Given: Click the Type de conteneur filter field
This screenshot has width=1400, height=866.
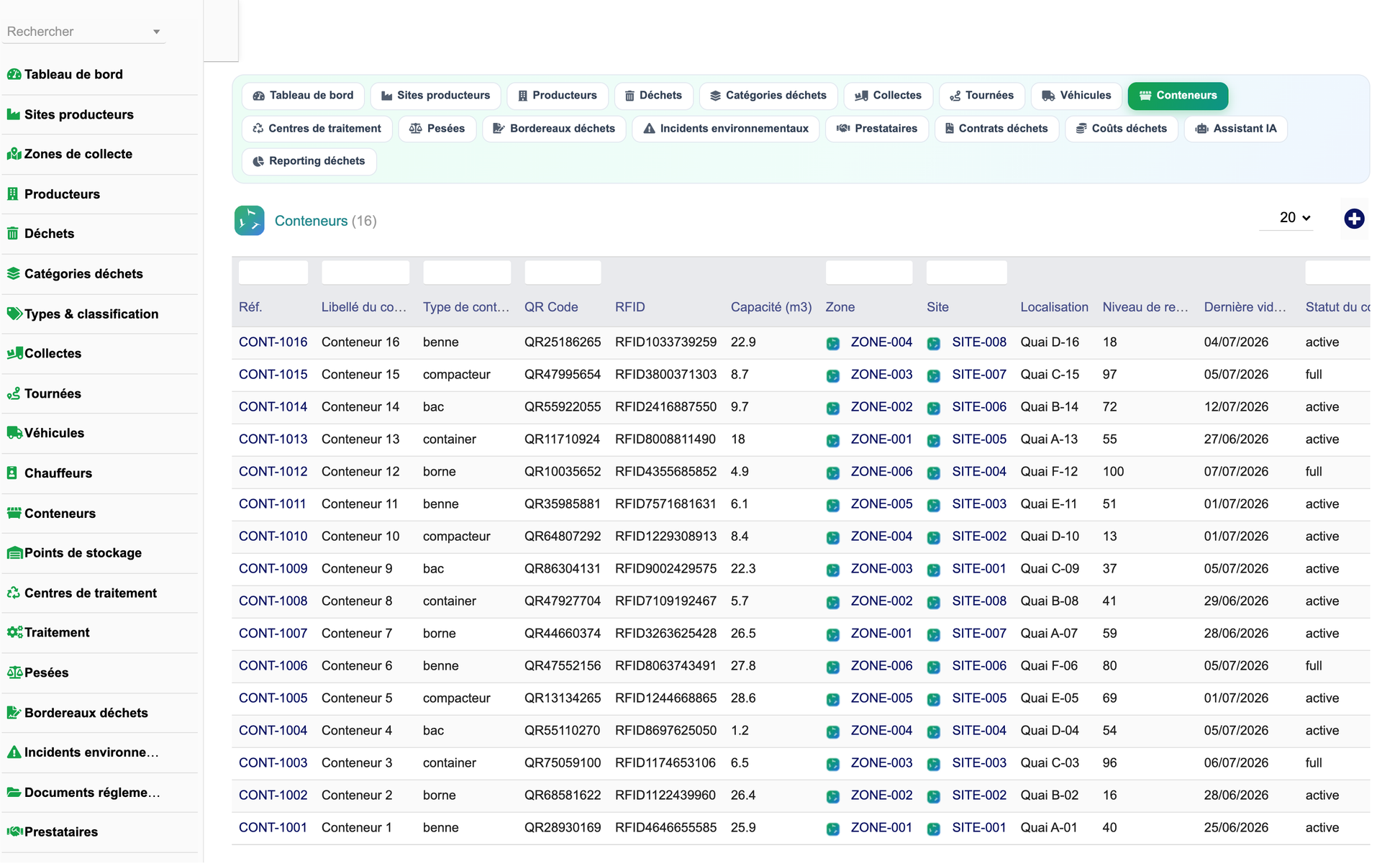Looking at the screenshot, I should tap(467, 273).
